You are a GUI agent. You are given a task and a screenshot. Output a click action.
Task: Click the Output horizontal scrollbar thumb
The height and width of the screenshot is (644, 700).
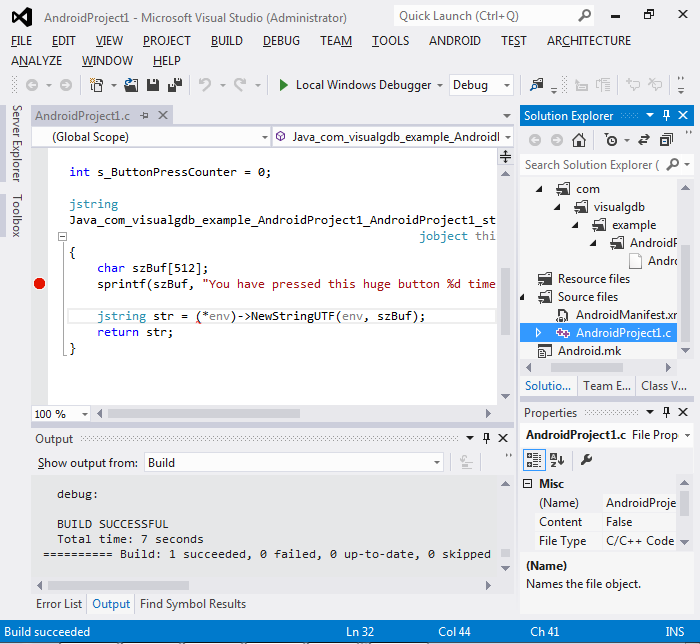[x=118, y=585]
